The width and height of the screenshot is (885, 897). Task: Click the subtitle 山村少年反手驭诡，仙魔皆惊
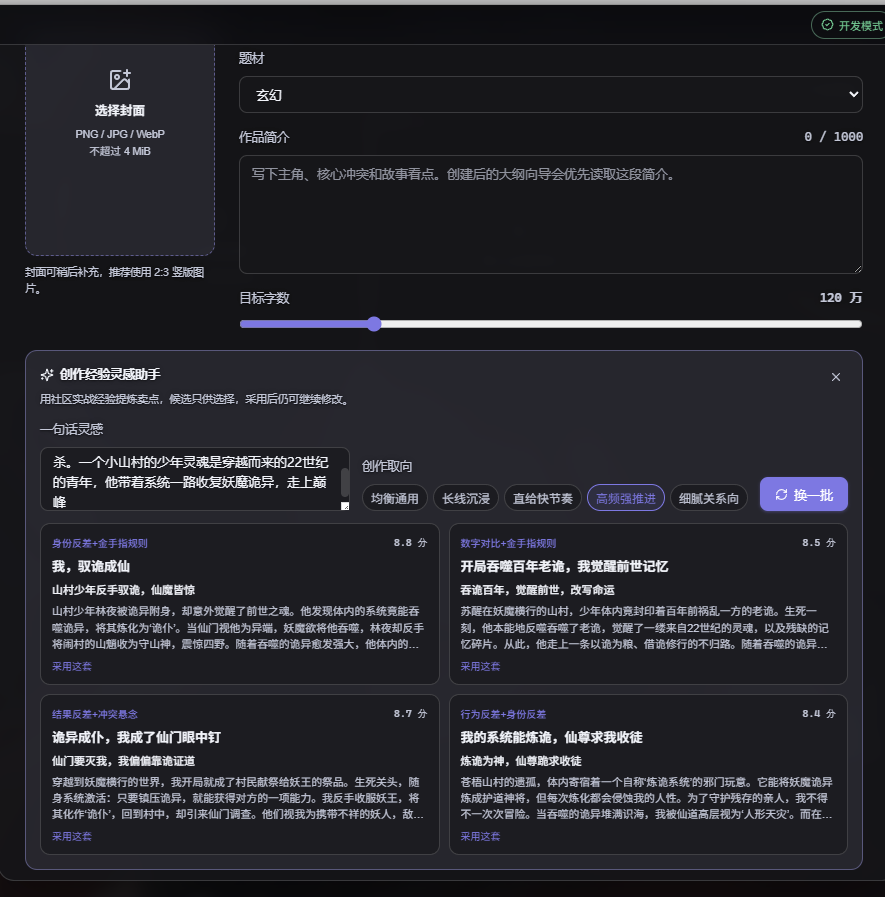[124, 590]
